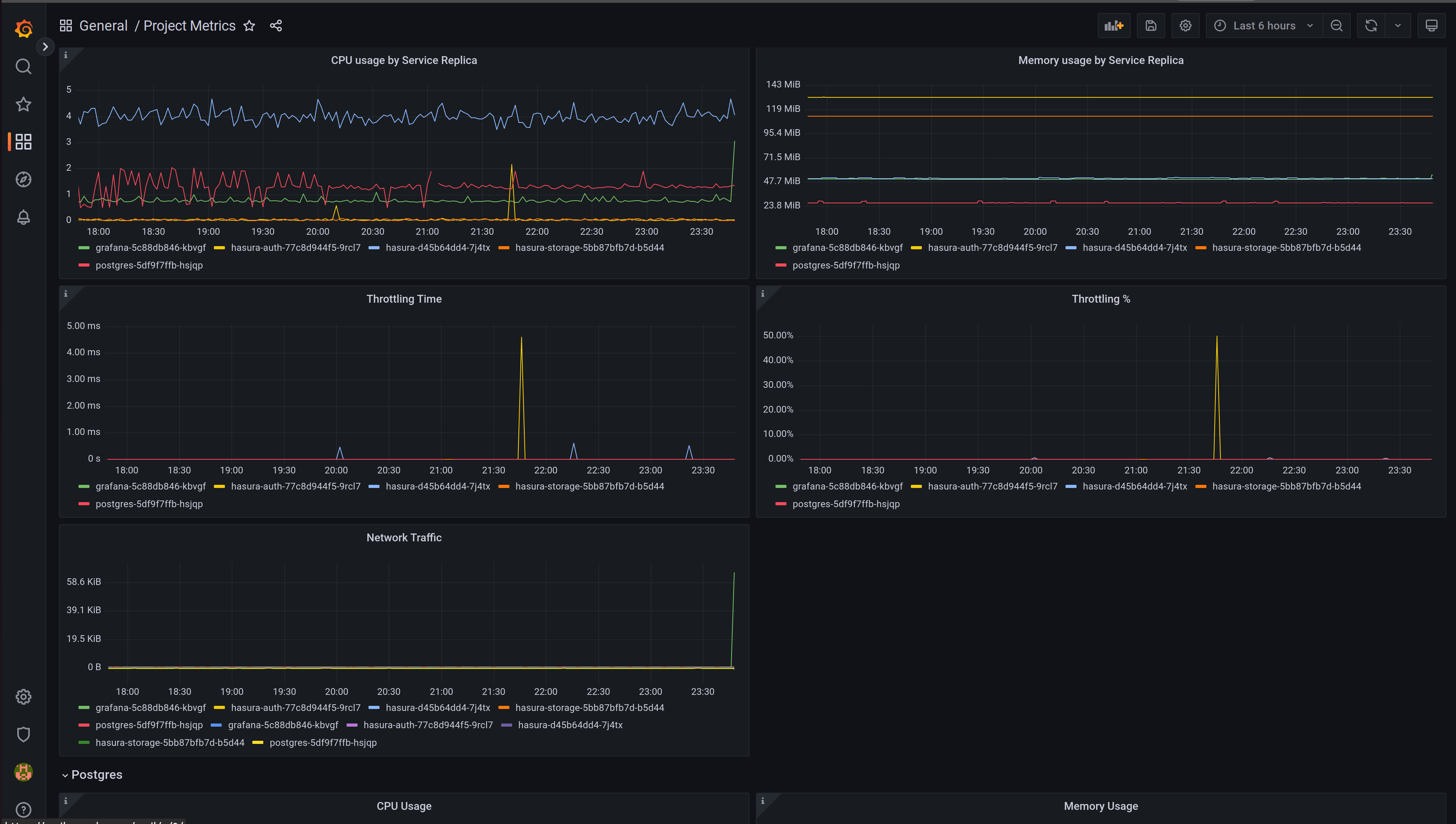
Task: Click the dashboard grid icon beside General
Action: [x=66, y=26]
